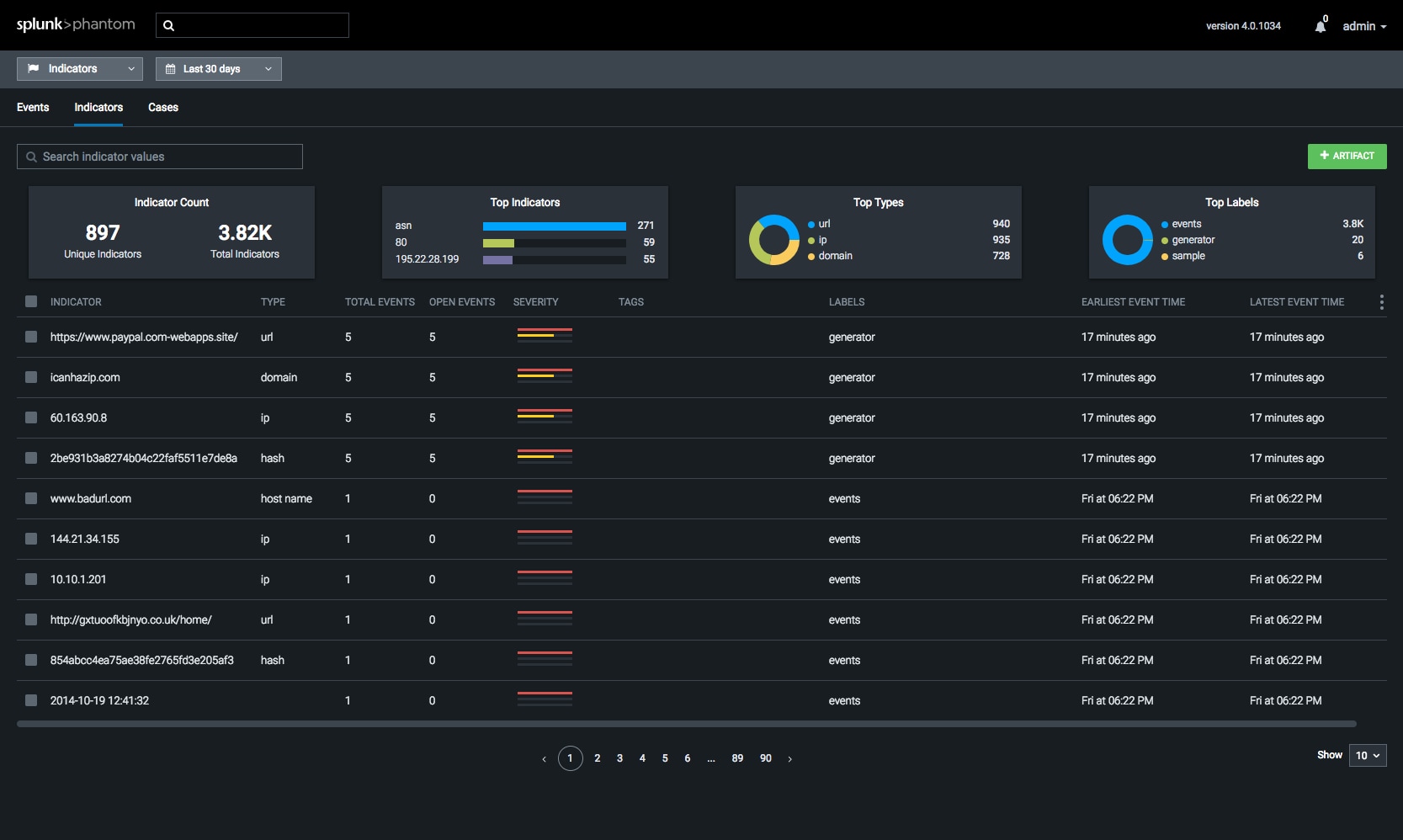Click the horizontal scrollbar below the table
The image size is (1403, 840).
tap(687, 724)
